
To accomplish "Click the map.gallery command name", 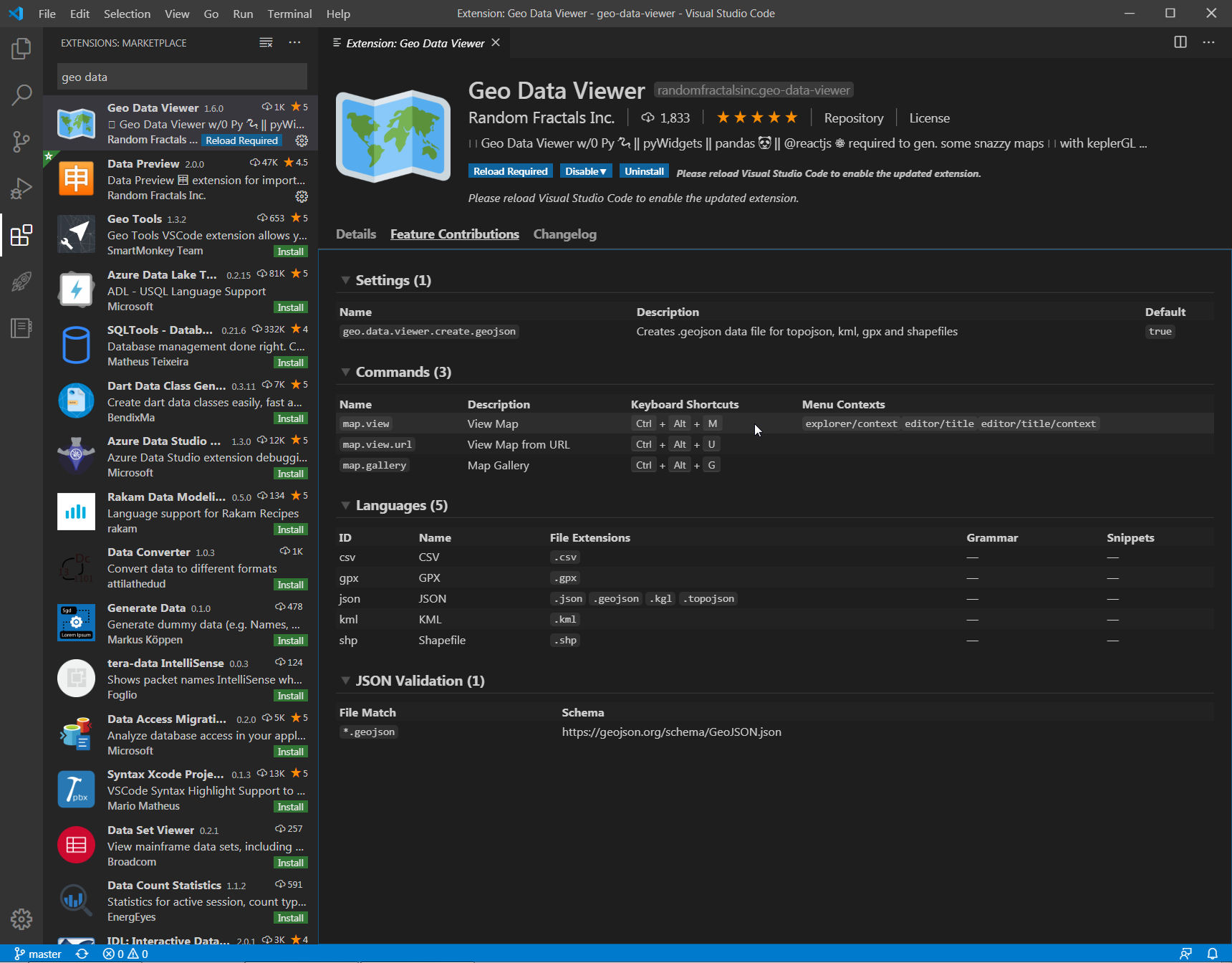I will pos(375,465).
